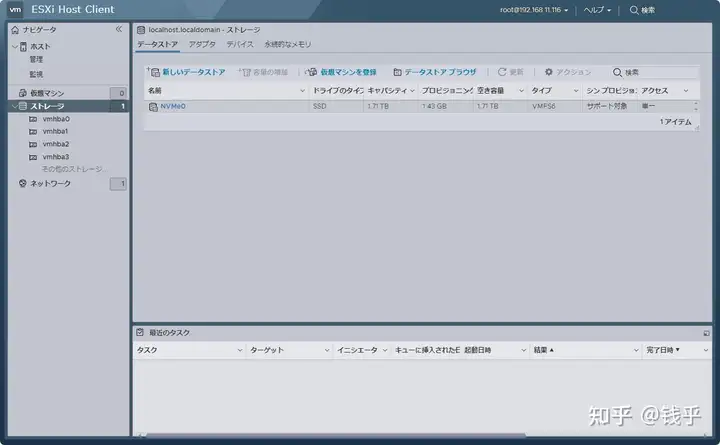The width and height of the screenshot is (720, 445).
Task: Click the host icon beside ホスト
Action: (23, 46)
